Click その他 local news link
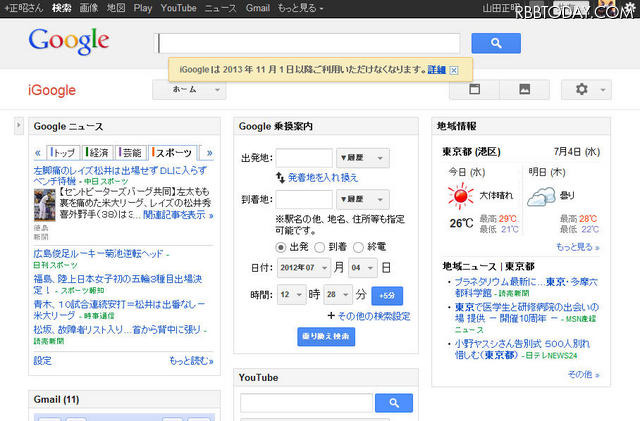 click(583, 374)
